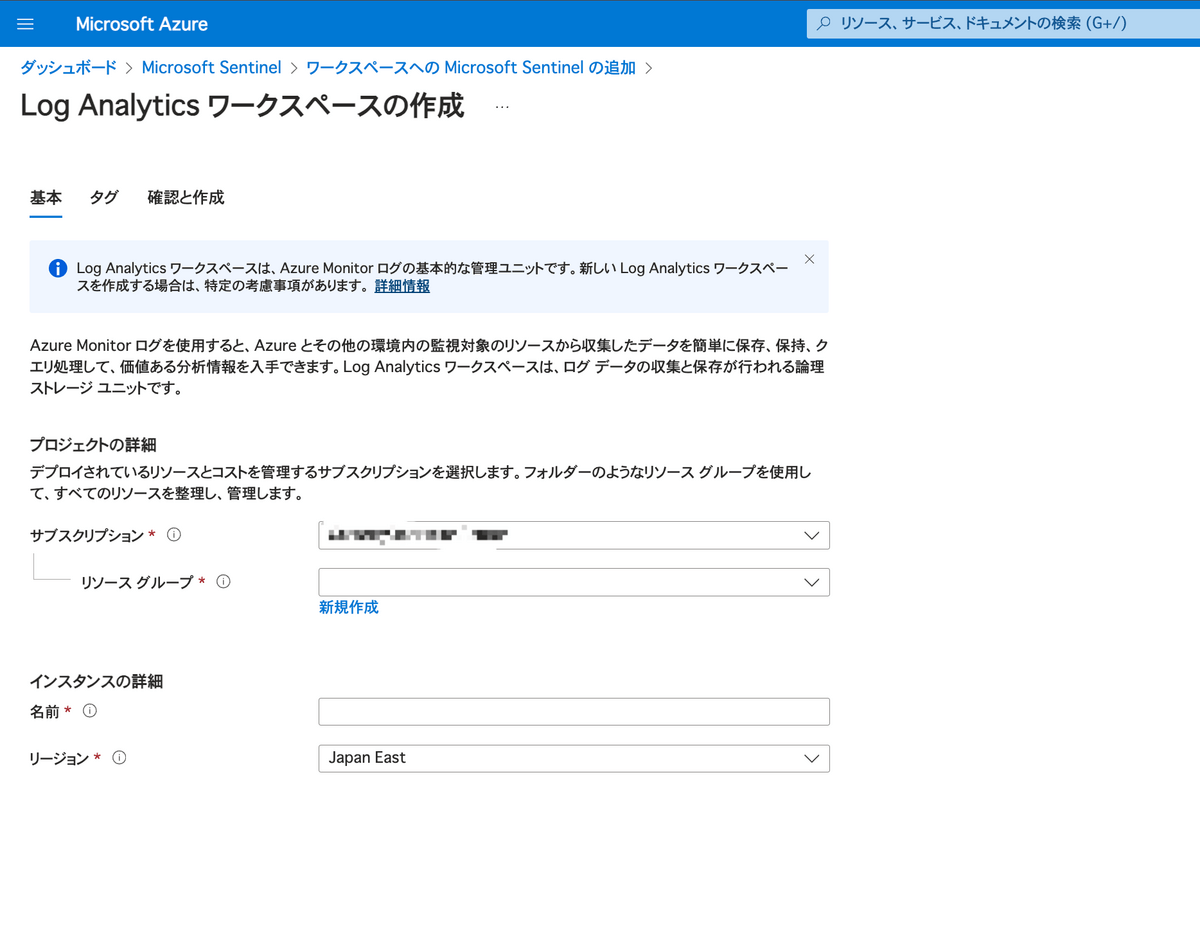The width and height of the screenshot is (1200, 935).
Task: Open the リージョン Japan East dropdown
Action: tap(574, 758)
